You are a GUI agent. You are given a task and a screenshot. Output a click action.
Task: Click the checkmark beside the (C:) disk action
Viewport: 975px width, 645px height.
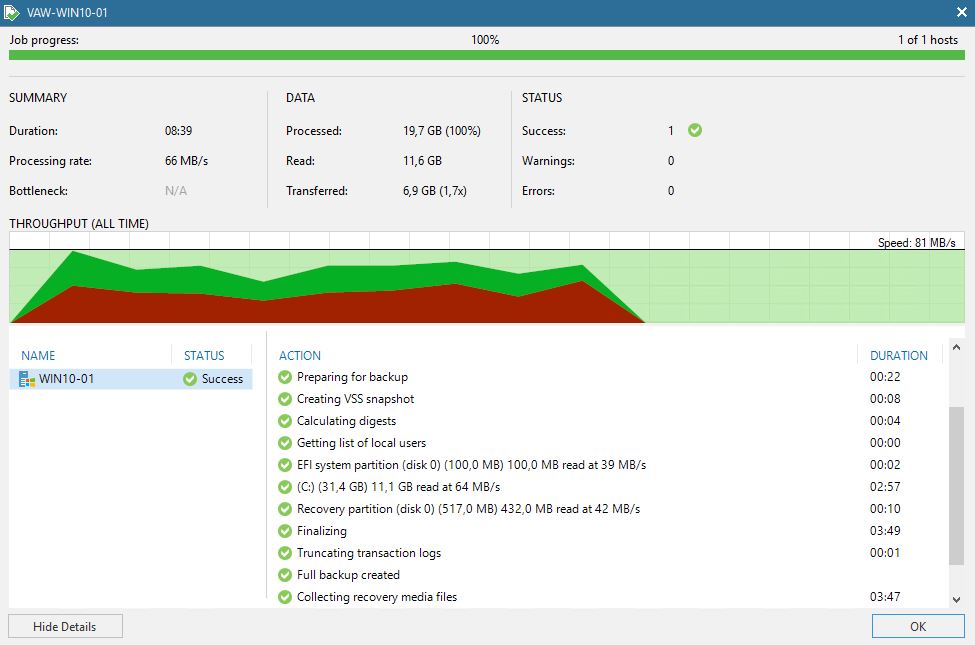(285, 487)
